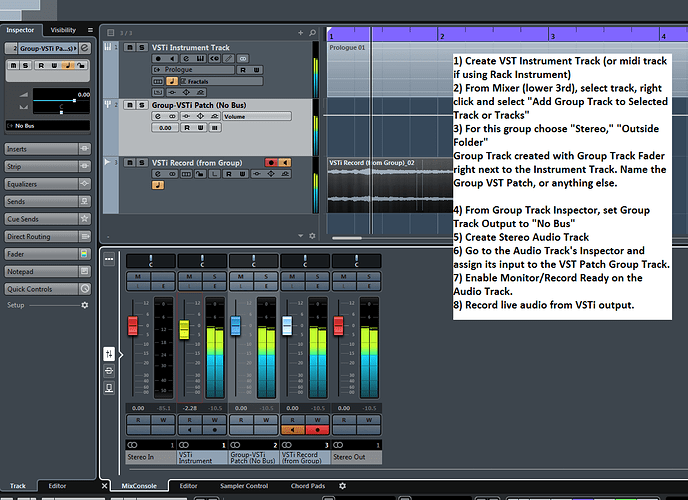Expand the Equalizers section in Inspector
The height and width of the screenshot is (500, 688).
pos(42,184)
